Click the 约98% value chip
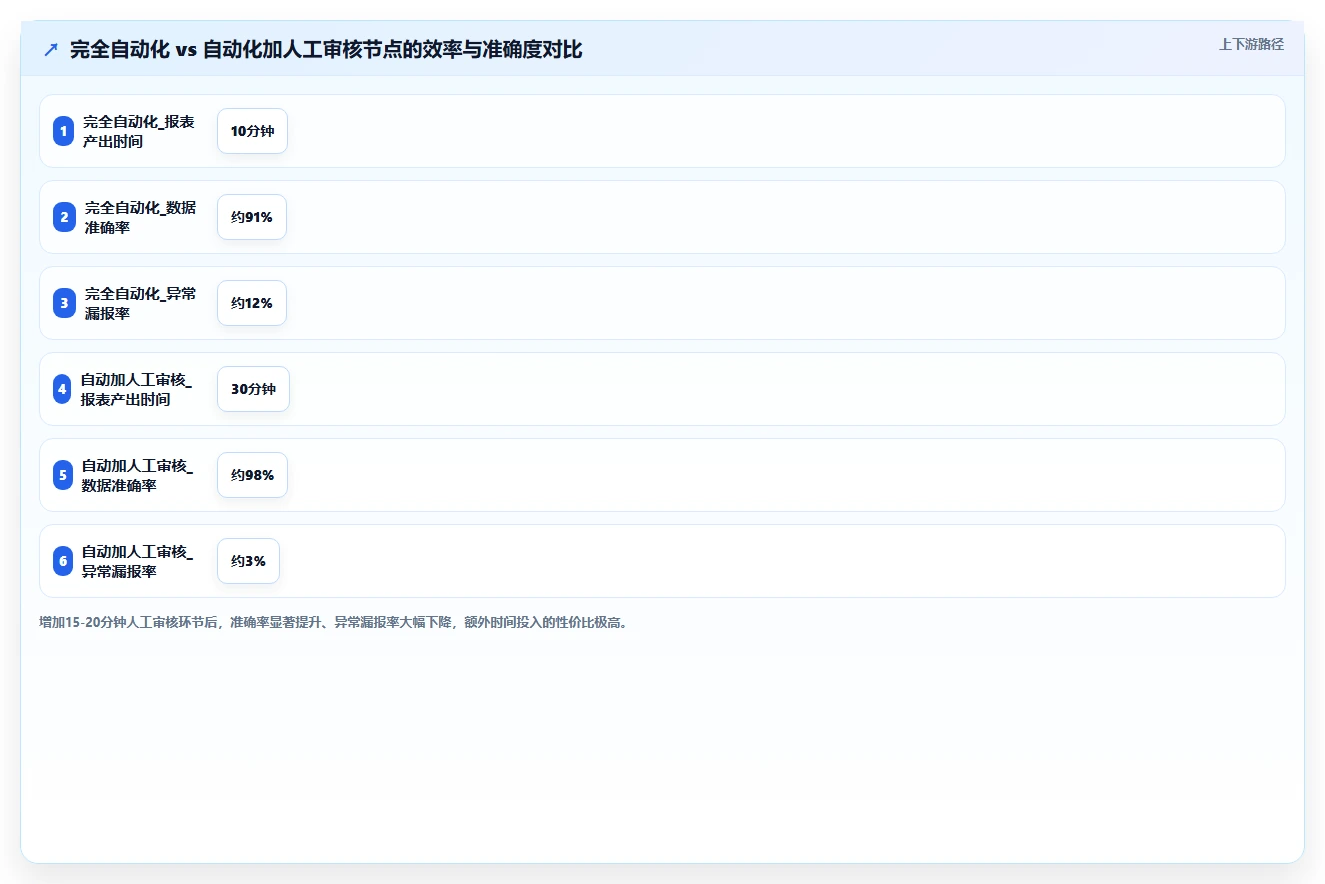This screenshot has height=884, width=1325. pos(252,475)
